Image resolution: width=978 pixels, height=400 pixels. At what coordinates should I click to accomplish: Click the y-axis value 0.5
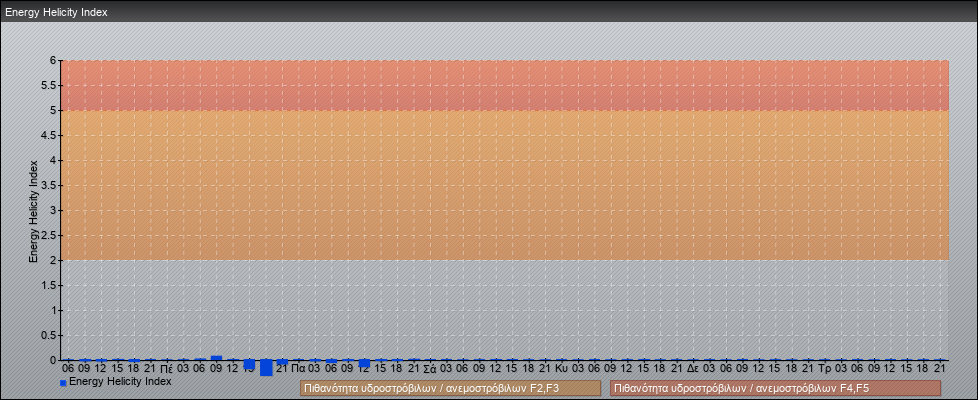click(x=49, y=335)
